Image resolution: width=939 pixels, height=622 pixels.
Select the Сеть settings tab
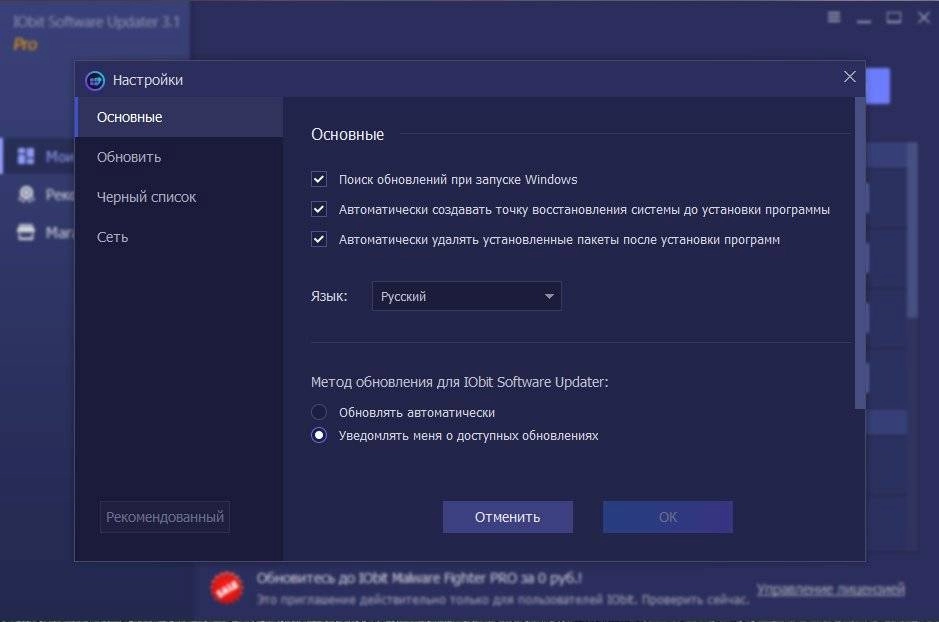point(178,237)
